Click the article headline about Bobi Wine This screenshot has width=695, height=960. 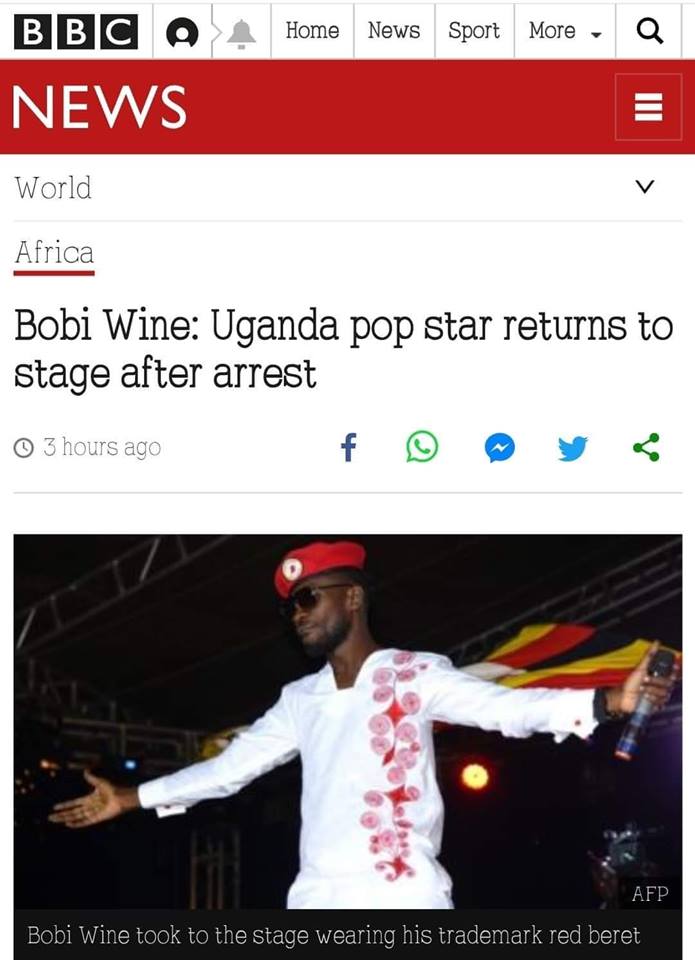point(344,350)
